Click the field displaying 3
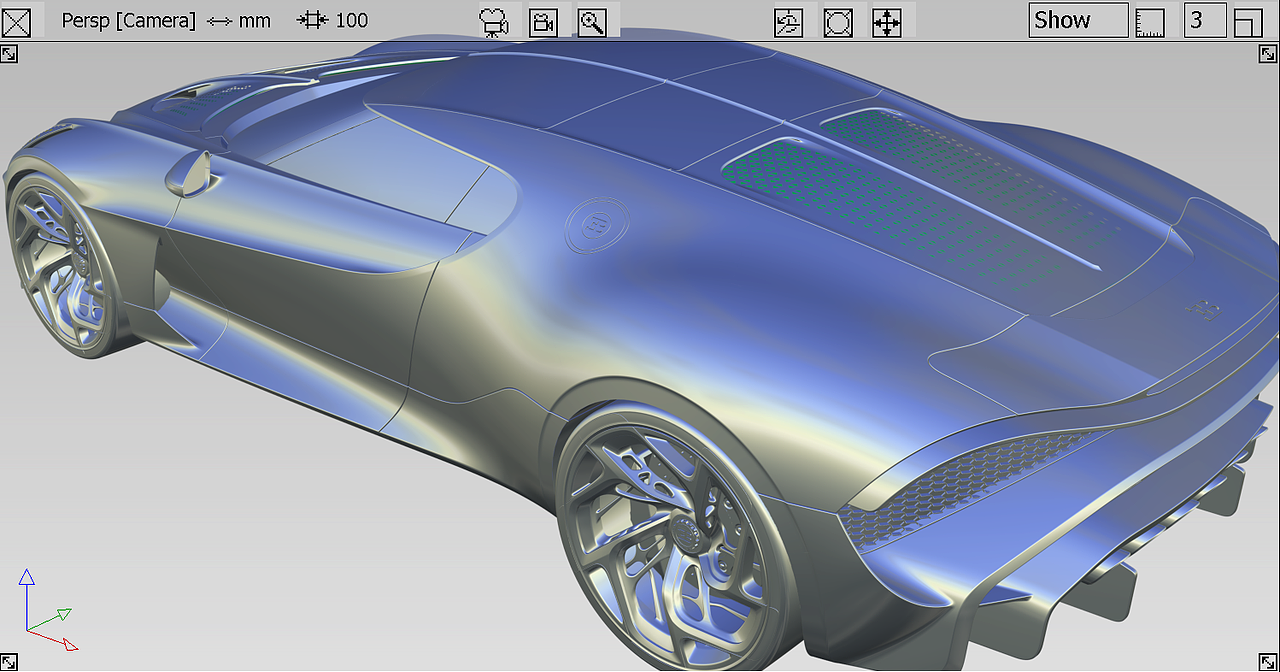This screenshot has width=1280, height=672. click(1205, 20)
